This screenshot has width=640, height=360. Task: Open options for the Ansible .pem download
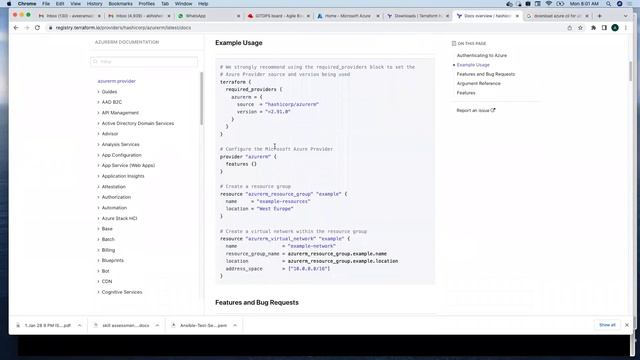click(235, 325)
